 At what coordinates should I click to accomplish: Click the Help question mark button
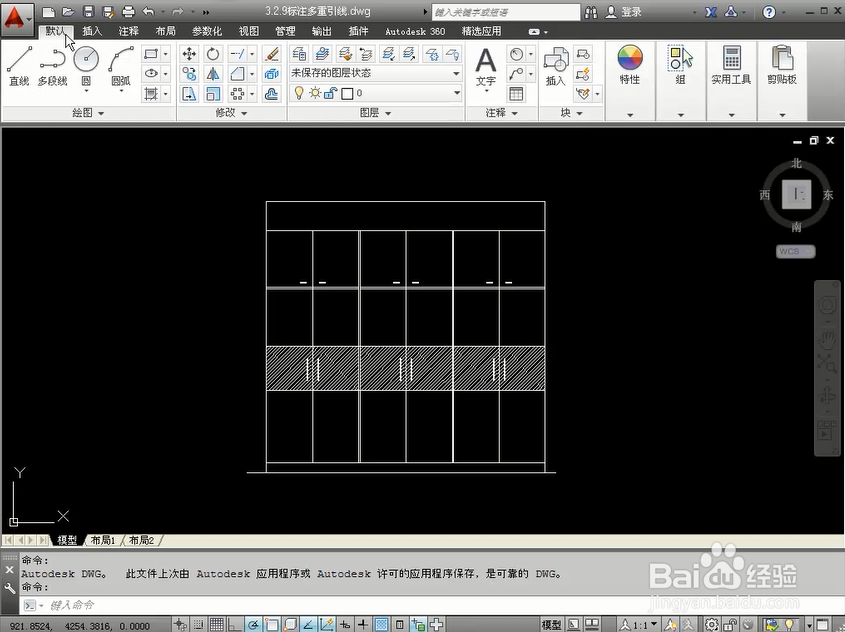pos(769,12)
